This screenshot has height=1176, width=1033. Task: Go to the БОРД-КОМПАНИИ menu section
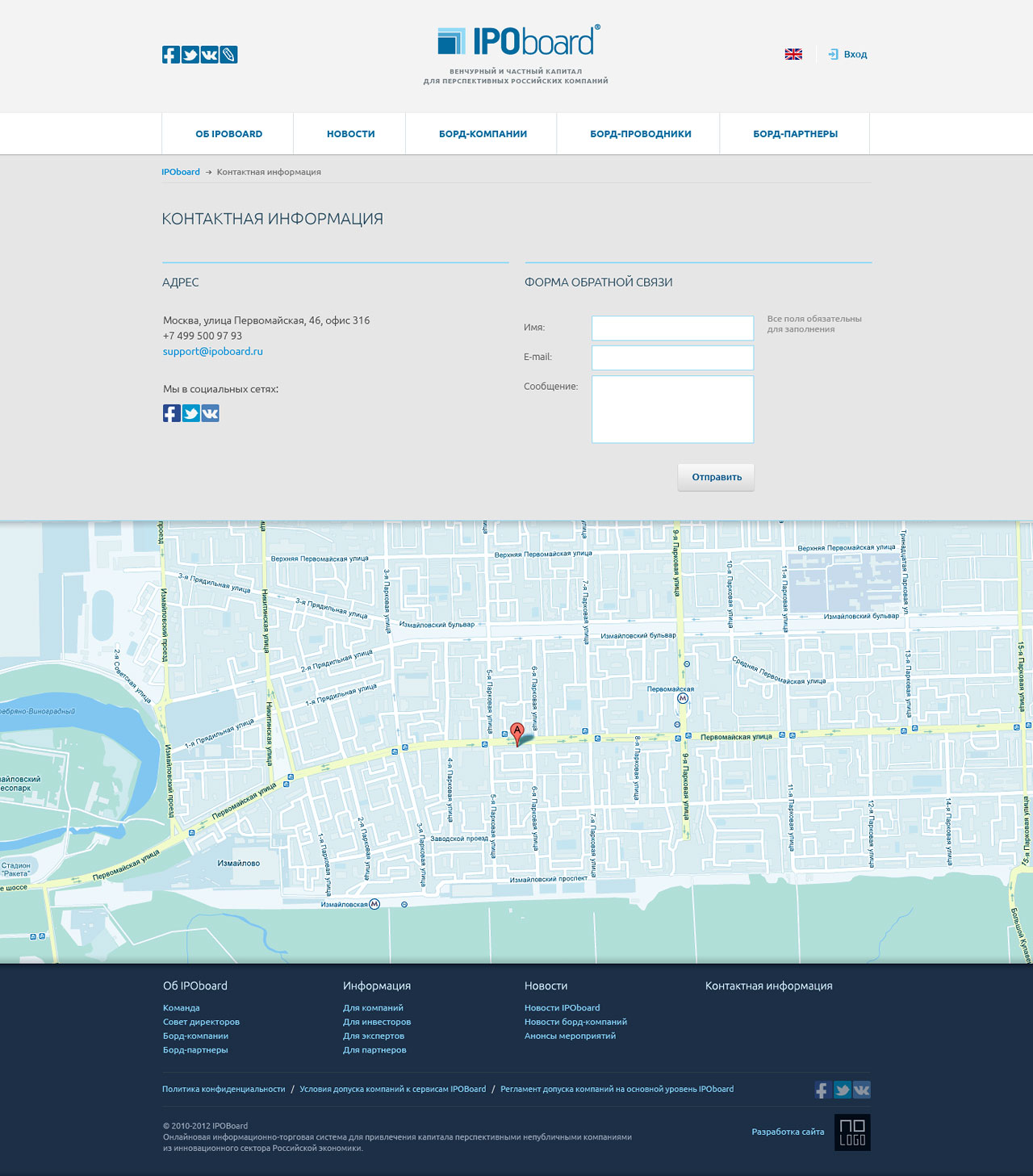pos(483,134)
